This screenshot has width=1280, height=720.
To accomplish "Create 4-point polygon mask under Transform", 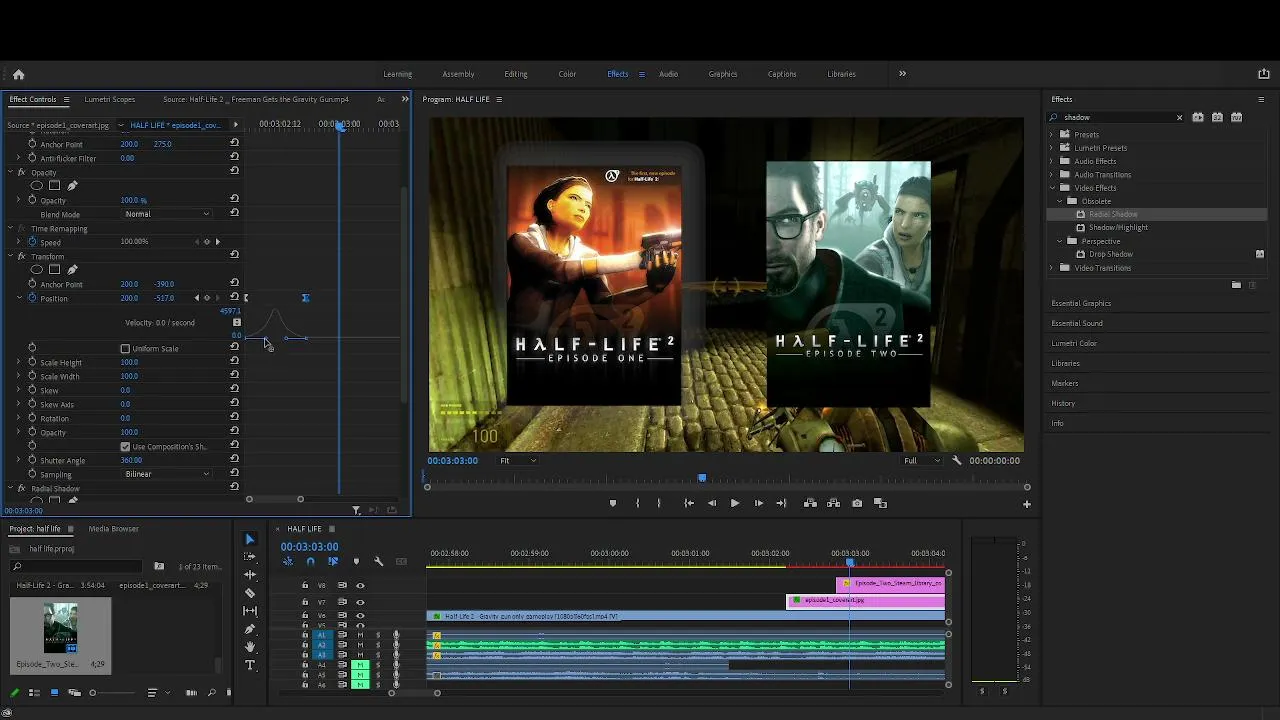I will [55, 270].
